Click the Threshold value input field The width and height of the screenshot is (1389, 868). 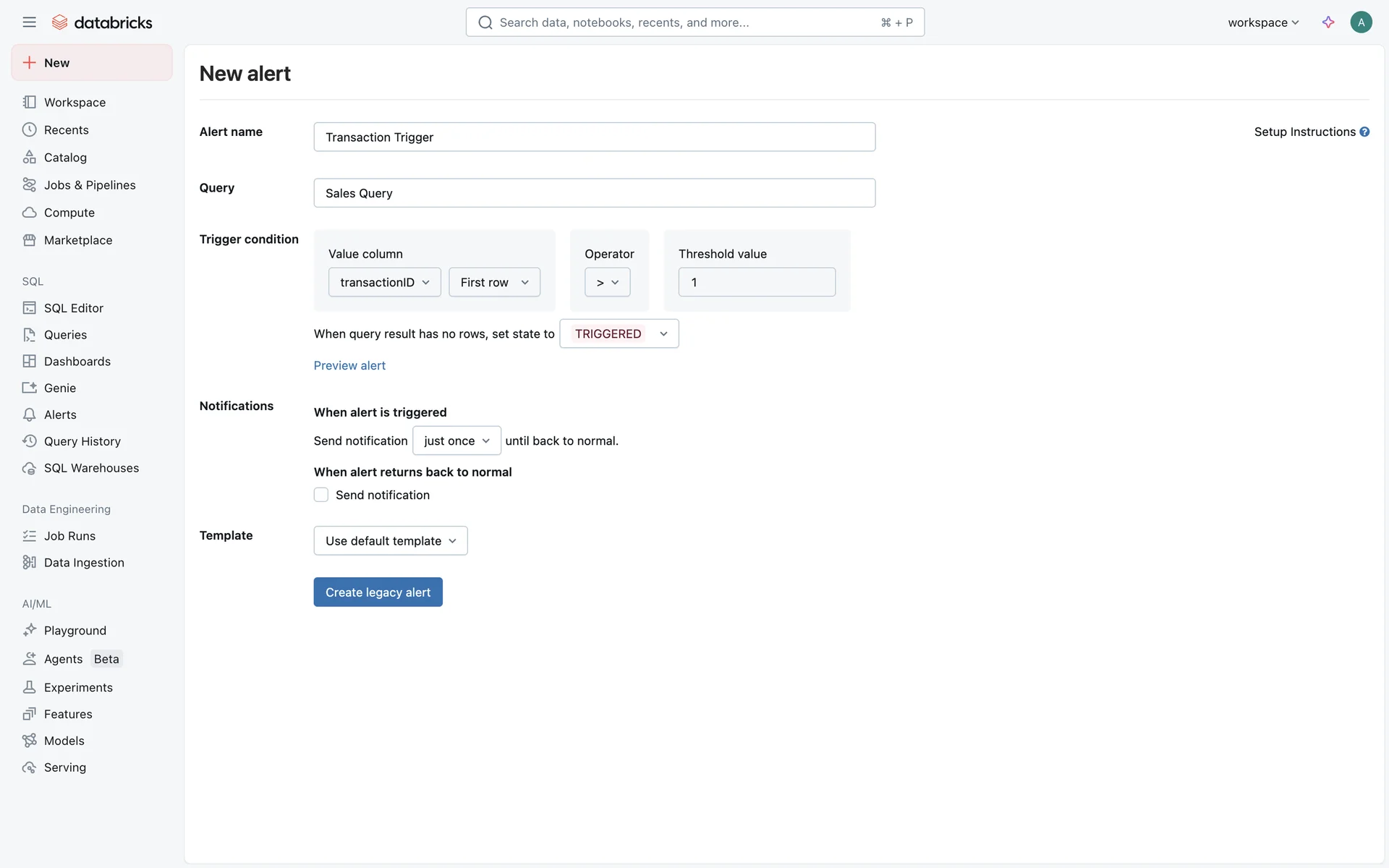click(x=757, y=282)
